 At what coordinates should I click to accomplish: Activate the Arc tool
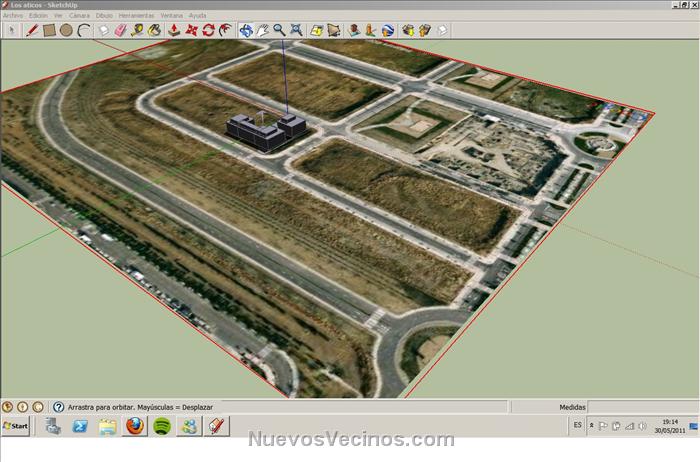[x=83, y=30]
